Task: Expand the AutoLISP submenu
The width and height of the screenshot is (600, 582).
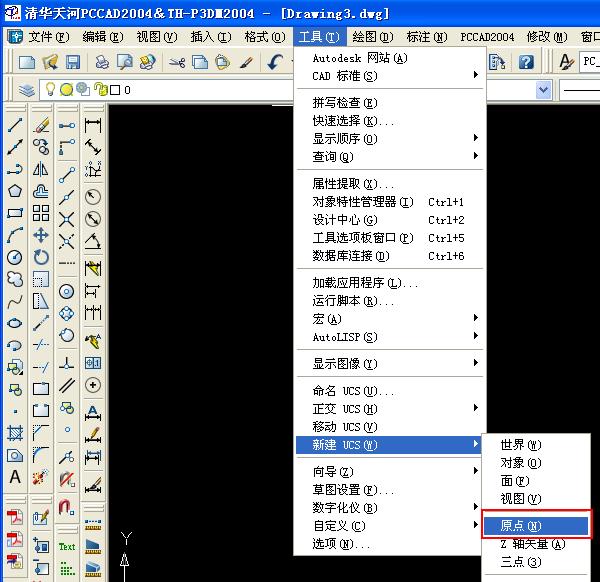Action: tap(390, 337)
